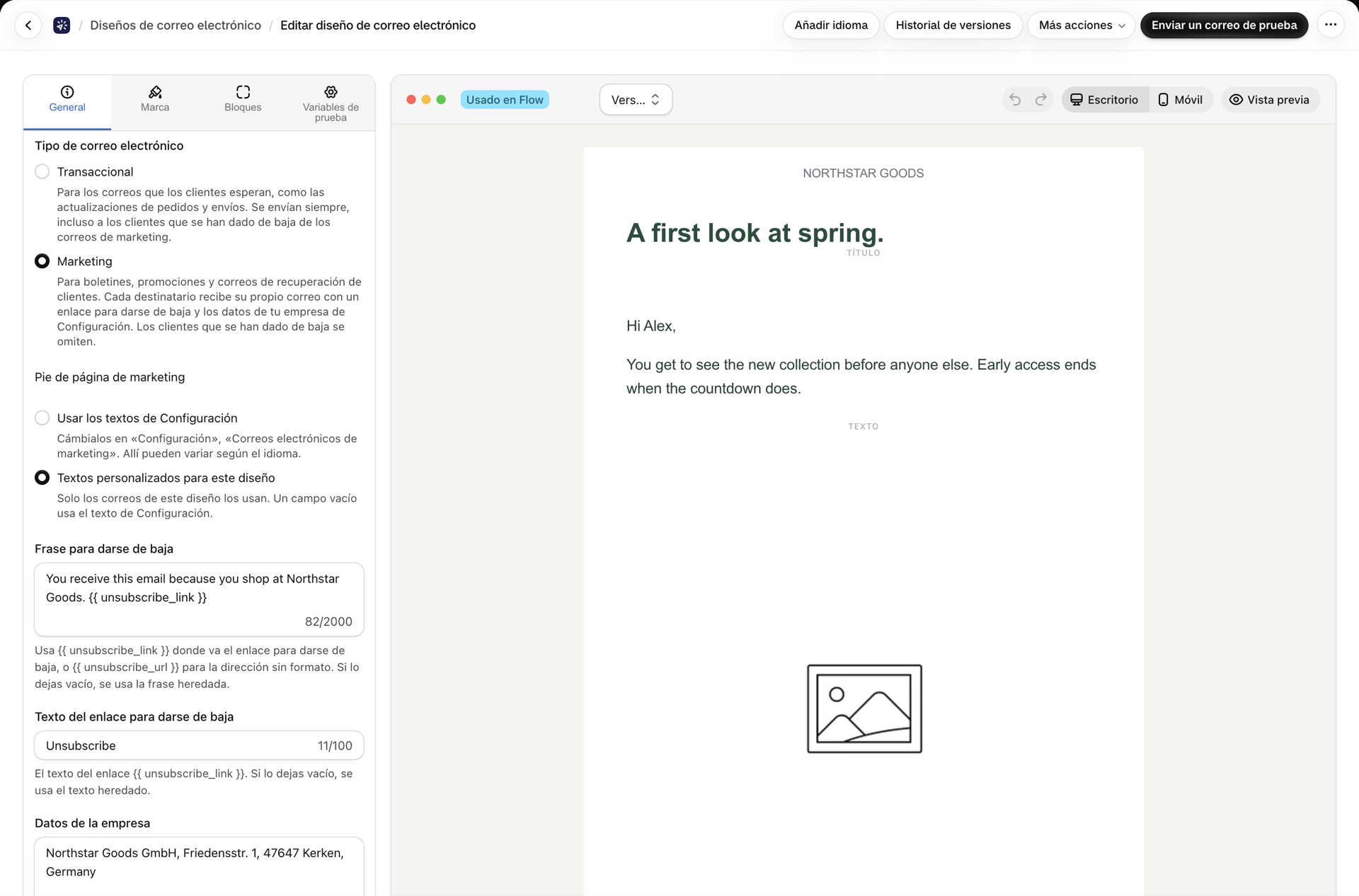Viewport: 1359px width, 896px height.
Task: Click Añadir idioma button
Action: coord(831,25)
